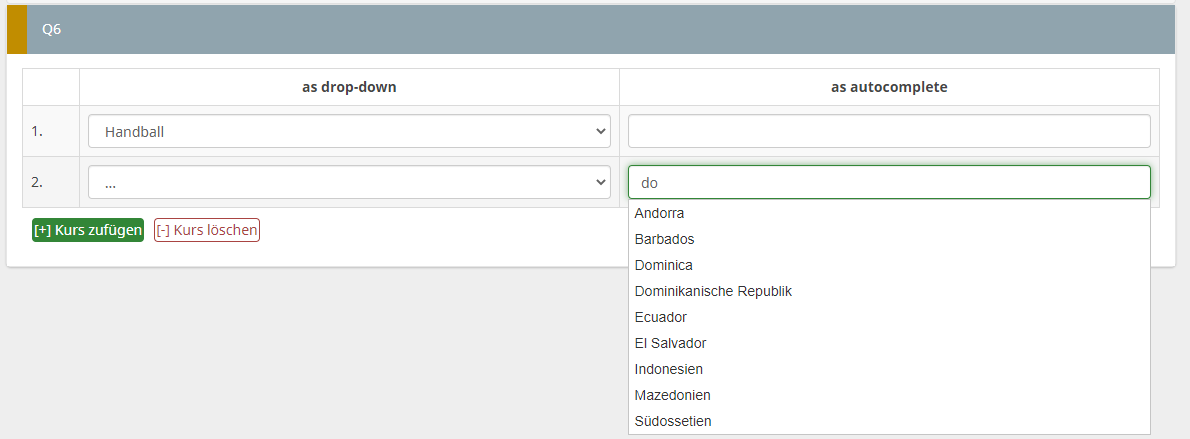Screen dimensions: 1190x439
Task: Open the Handball drop-down in row 1
Action: click(349, 131)
